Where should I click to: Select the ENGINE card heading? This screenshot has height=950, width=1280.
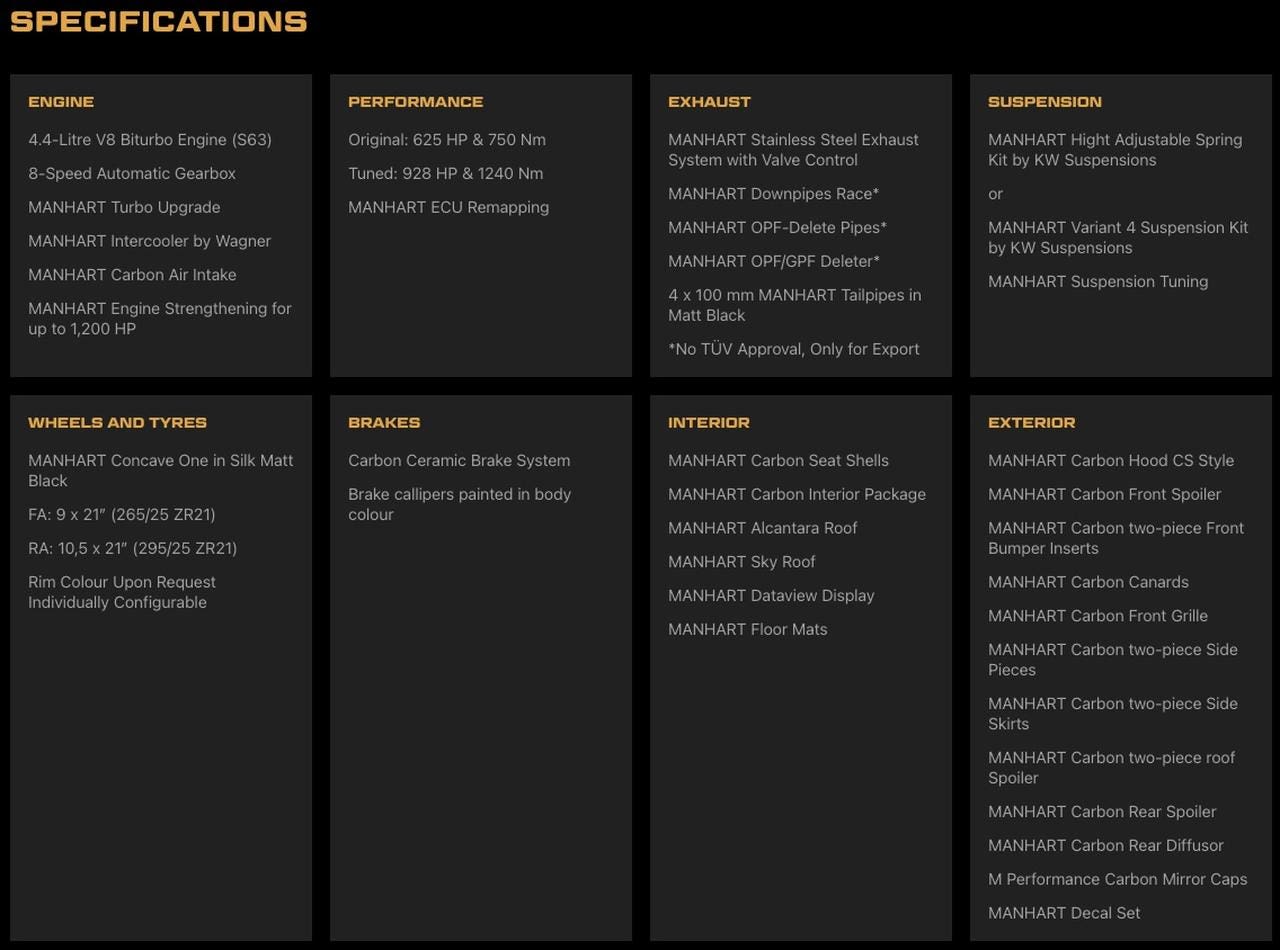click(61, 102)
